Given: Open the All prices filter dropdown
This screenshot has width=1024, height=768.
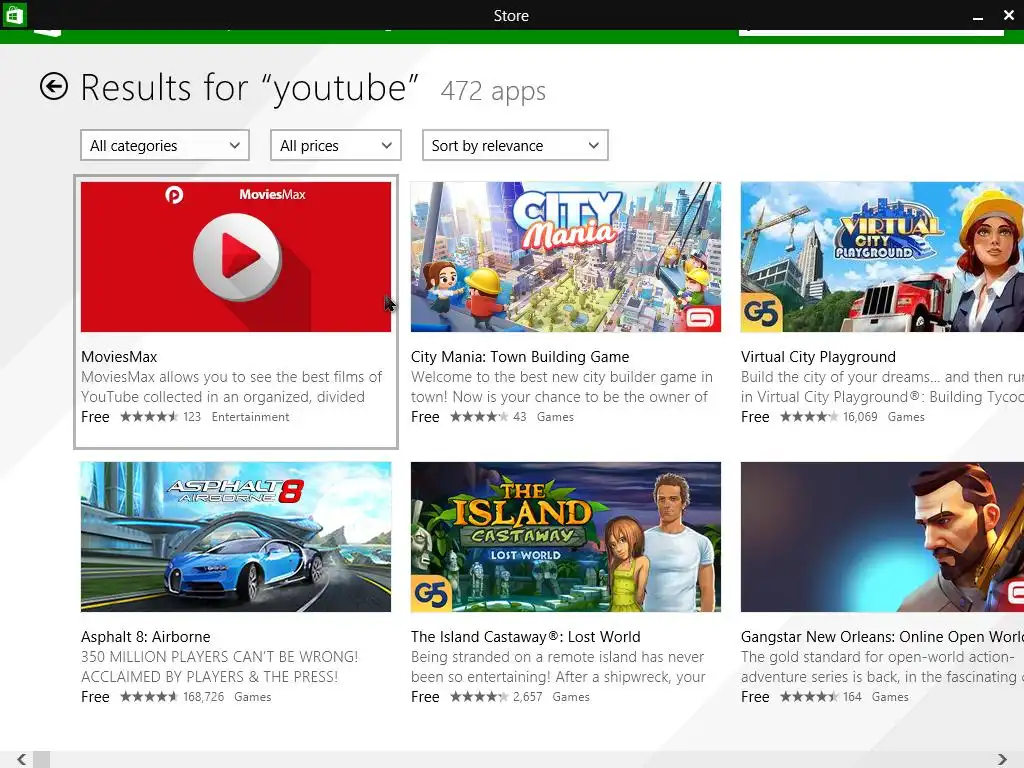Looking at the screenshot, I should (x=336, y=145).
